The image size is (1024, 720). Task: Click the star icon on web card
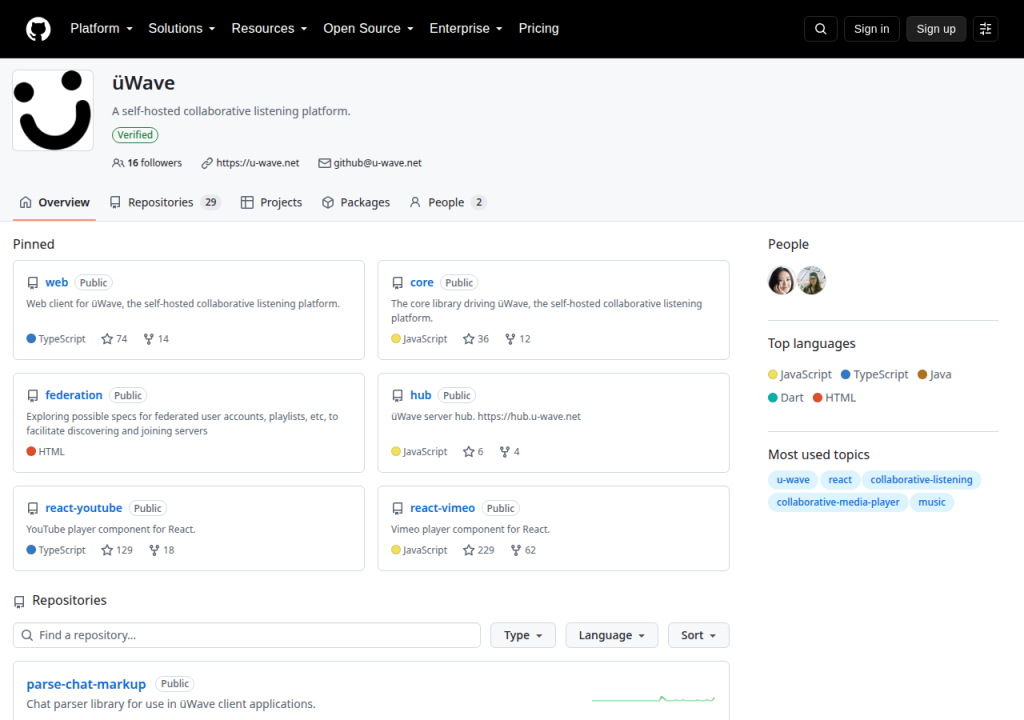tap(107, 338)
